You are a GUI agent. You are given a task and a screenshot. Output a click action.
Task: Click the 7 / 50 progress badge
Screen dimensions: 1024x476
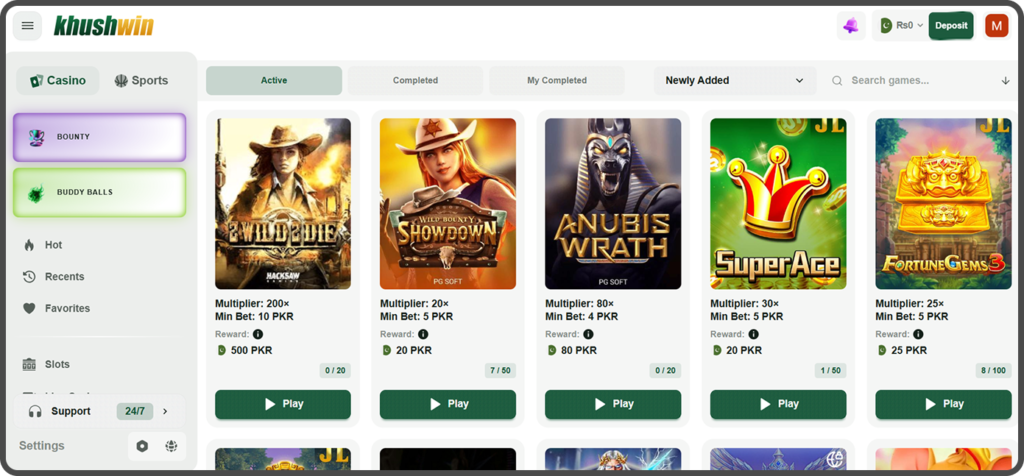pyautogui.click(x=500, y=370)
